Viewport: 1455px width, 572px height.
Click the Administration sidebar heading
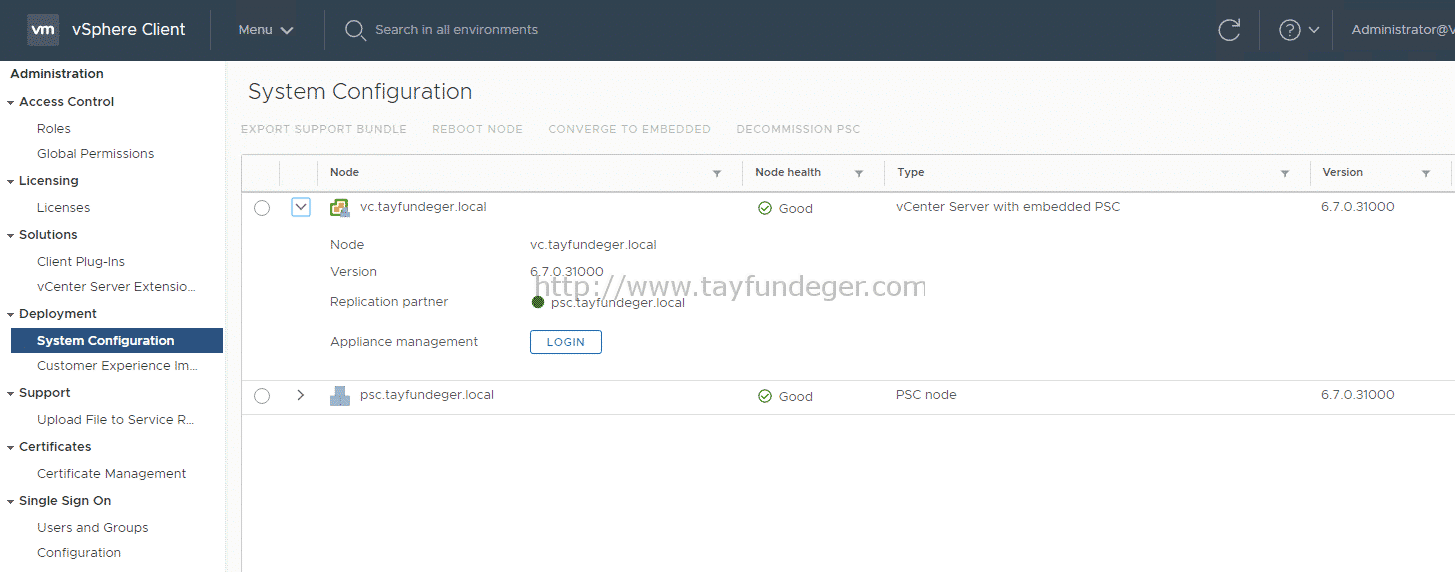pos(57,74)
